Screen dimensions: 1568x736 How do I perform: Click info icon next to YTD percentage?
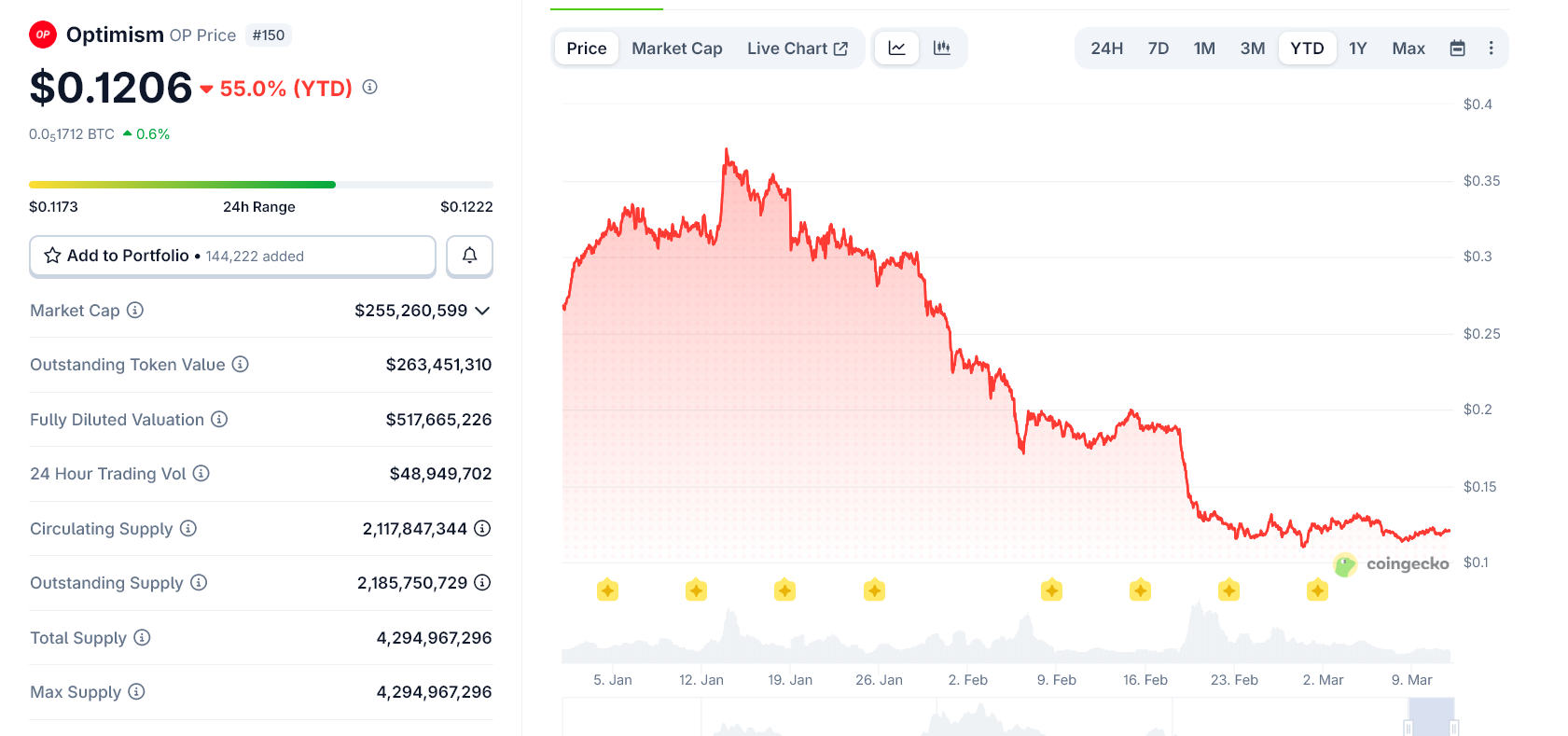point(370,87)
